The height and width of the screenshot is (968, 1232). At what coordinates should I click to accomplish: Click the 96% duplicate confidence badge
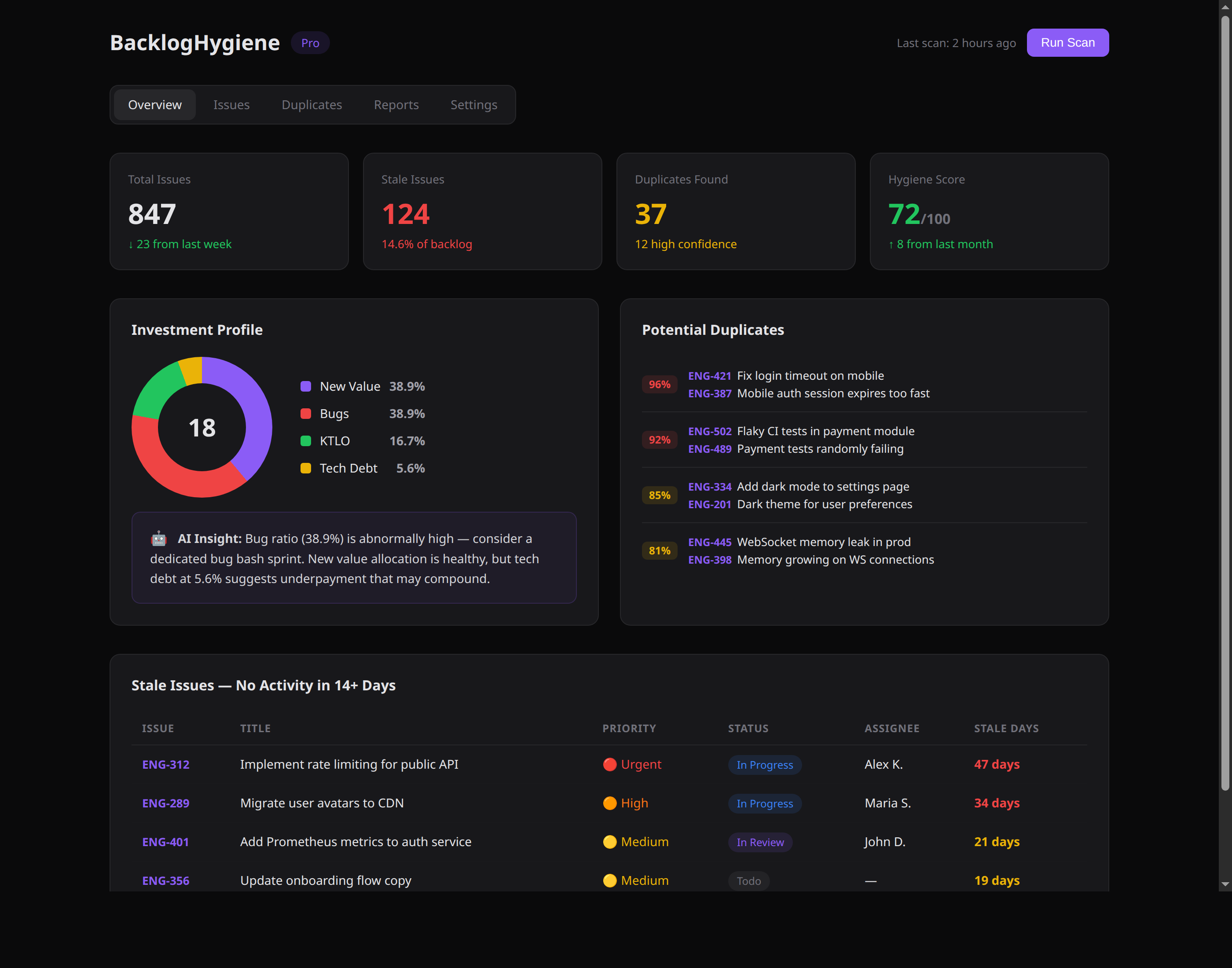point(659,384)
